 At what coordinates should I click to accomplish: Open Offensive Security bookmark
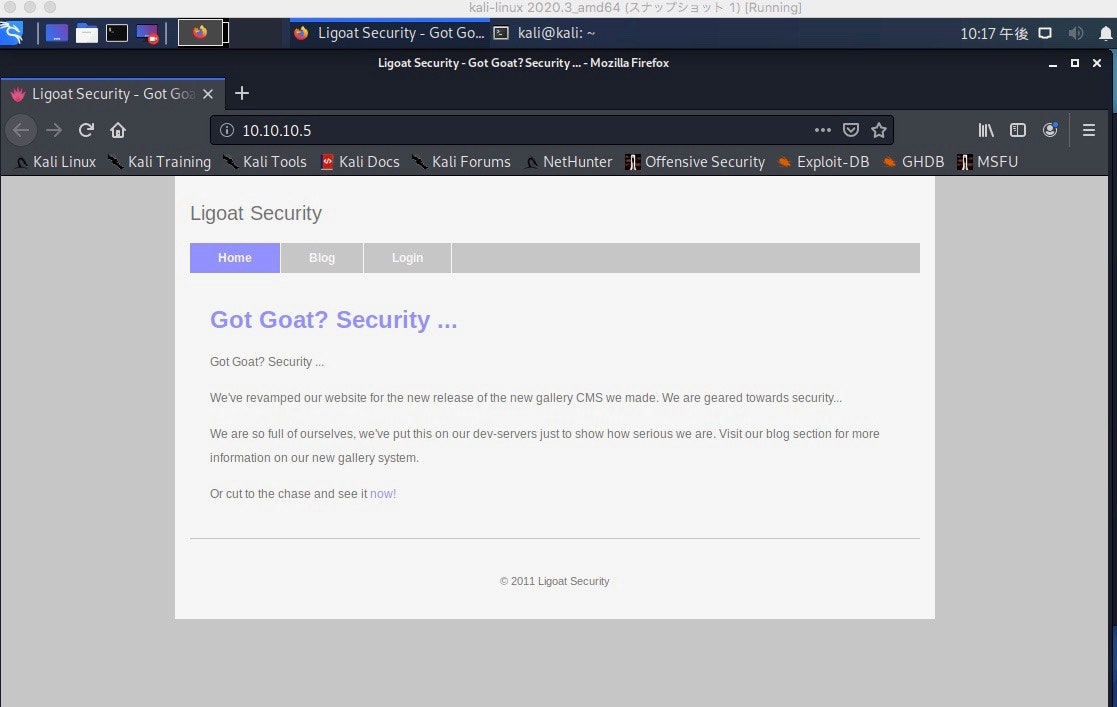(695, 162)
